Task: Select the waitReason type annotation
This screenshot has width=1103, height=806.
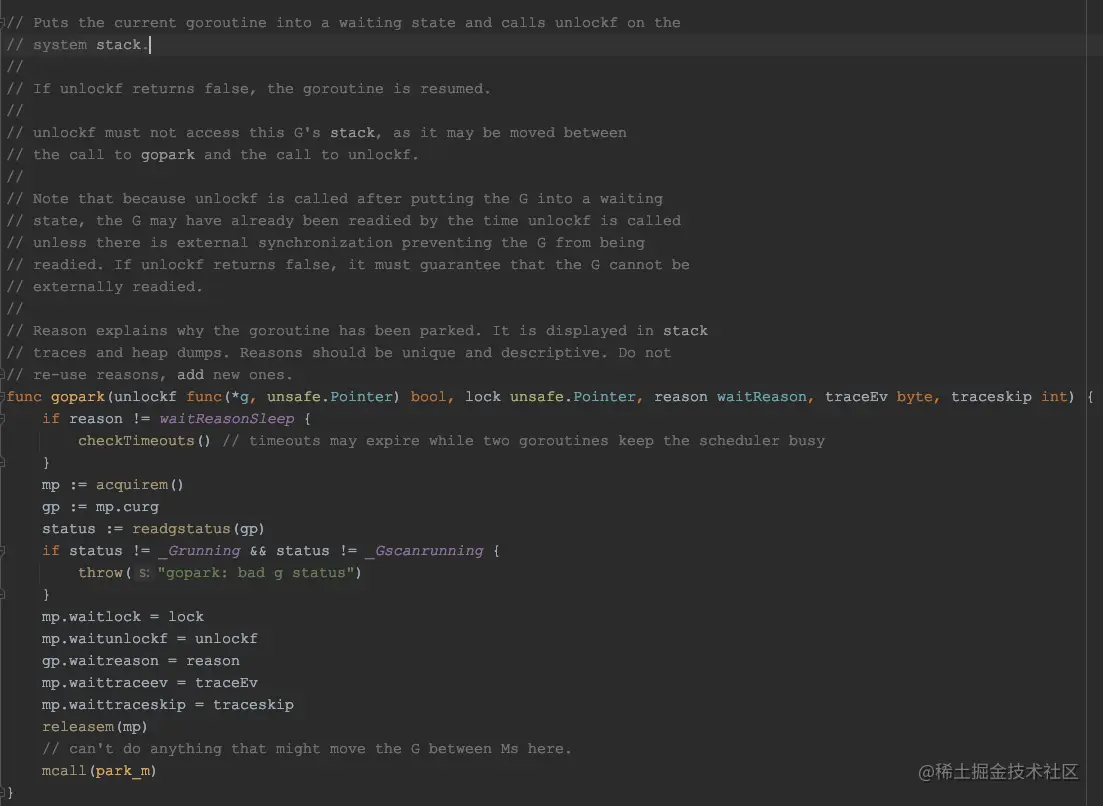Action: pyautogui.click(x=763, y=396)
